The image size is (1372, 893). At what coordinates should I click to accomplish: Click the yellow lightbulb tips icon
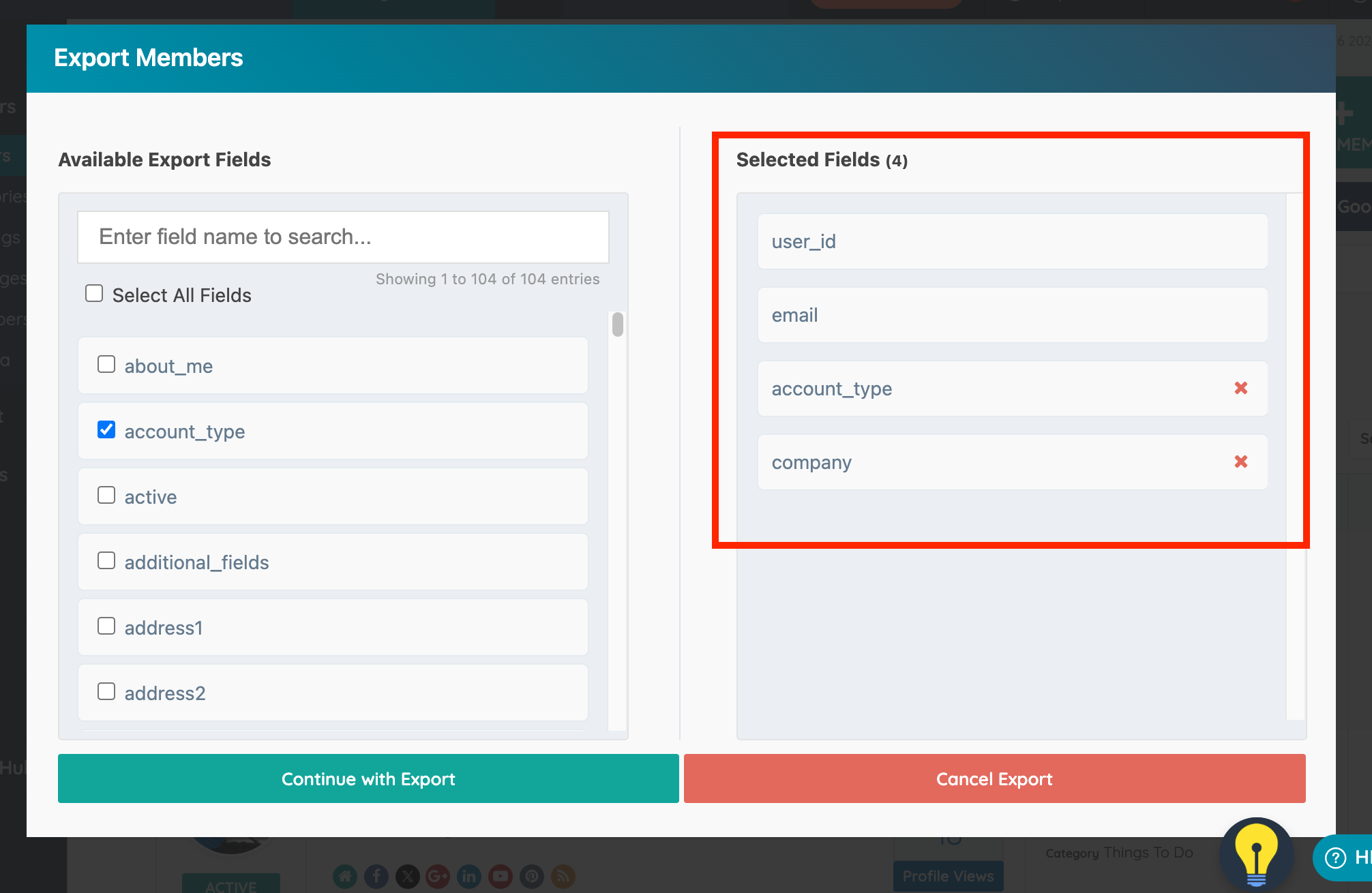(x=1255, y=853)
